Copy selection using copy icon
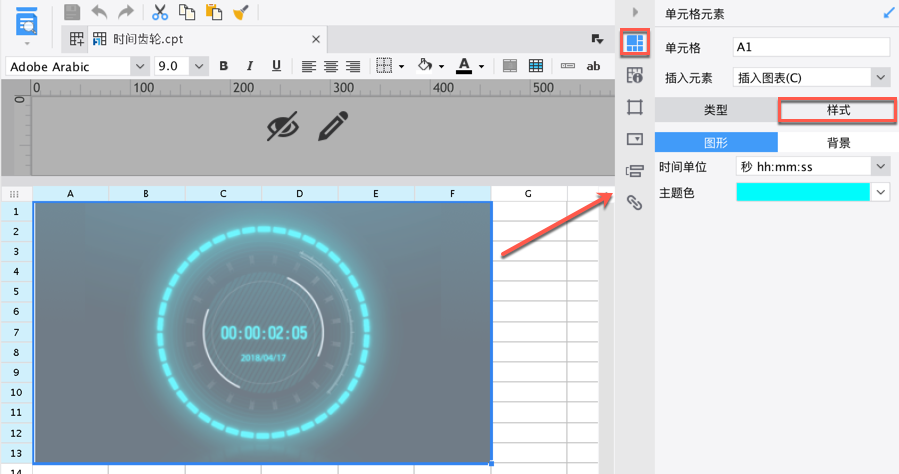This screenshot has width=899, height=474. click(x=187, y=12)
